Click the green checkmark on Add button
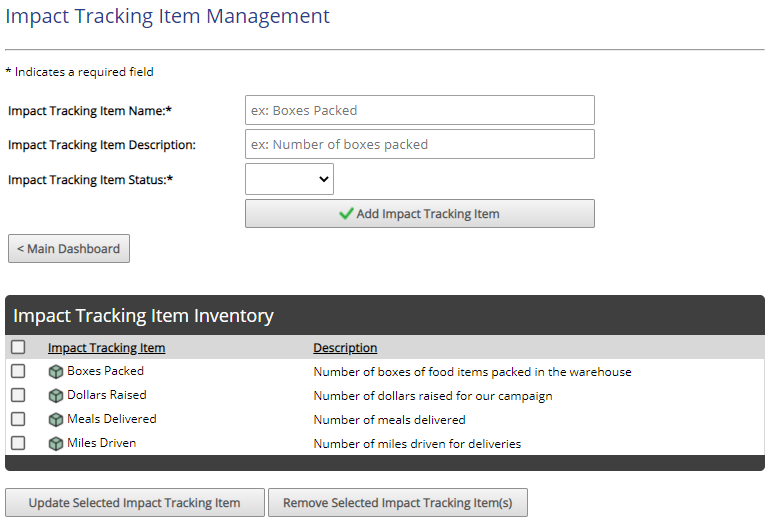Screen dimensions: 773x527 346,213
